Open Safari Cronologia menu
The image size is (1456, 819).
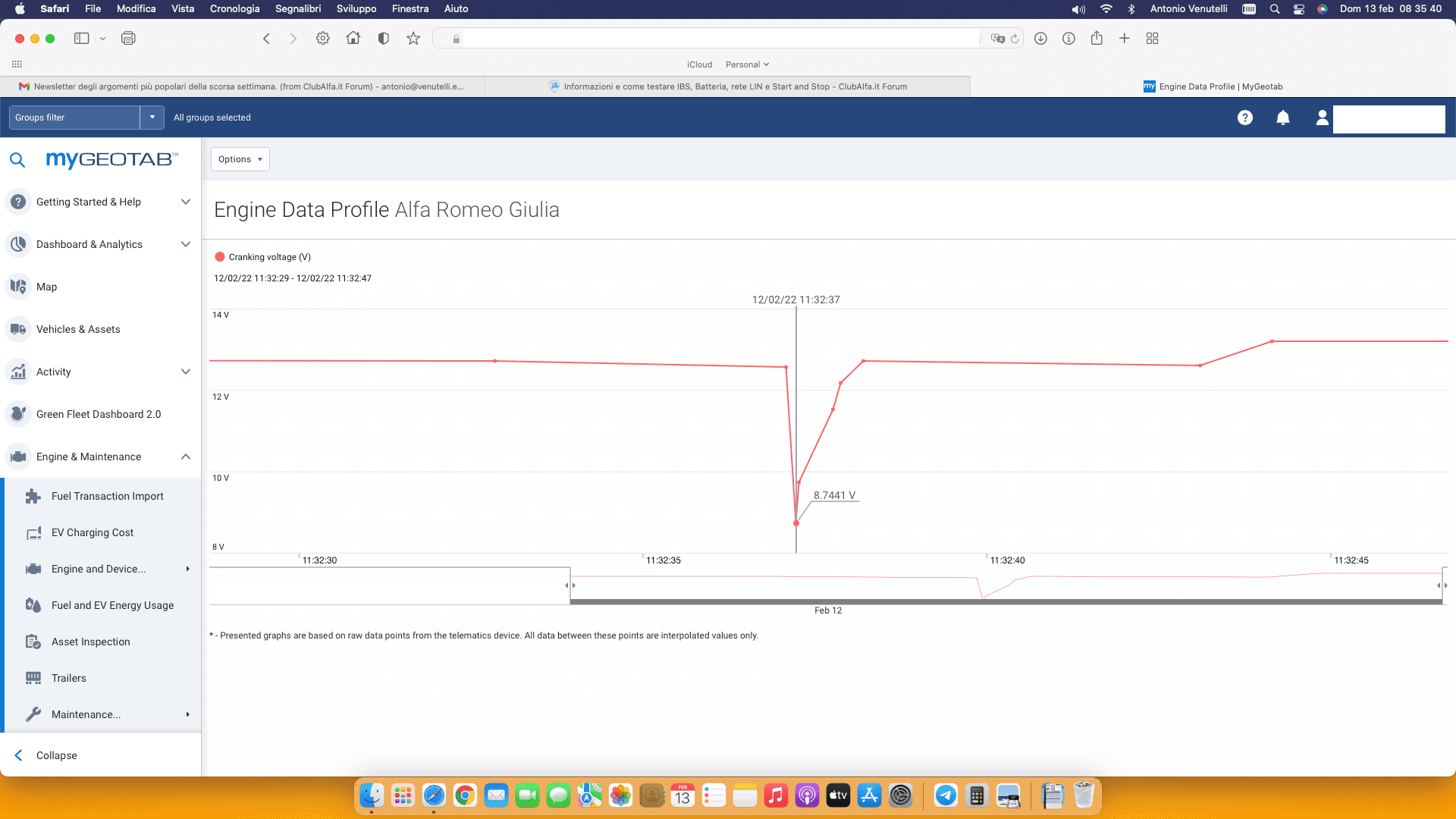click(x=234, y=9)
